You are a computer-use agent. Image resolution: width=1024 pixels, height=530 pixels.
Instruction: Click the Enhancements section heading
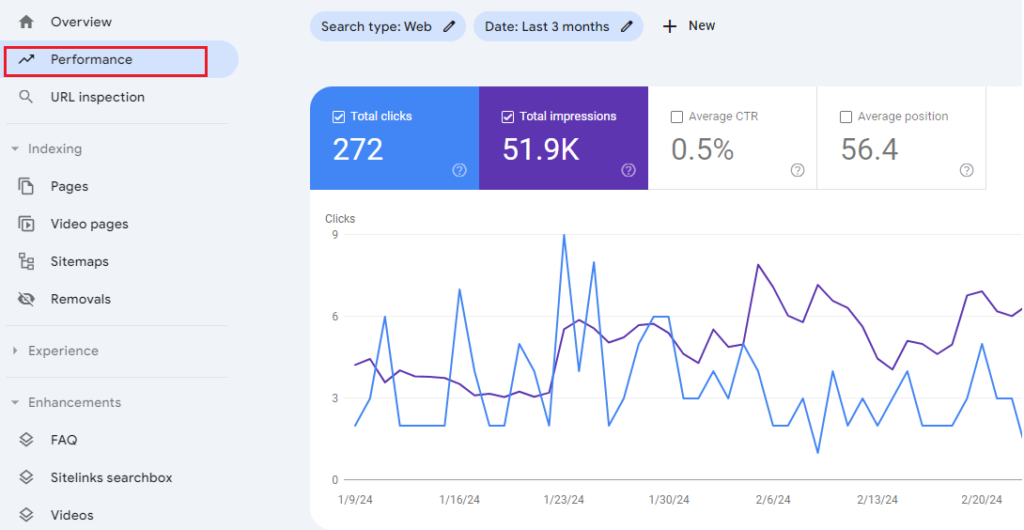point(74,403)
